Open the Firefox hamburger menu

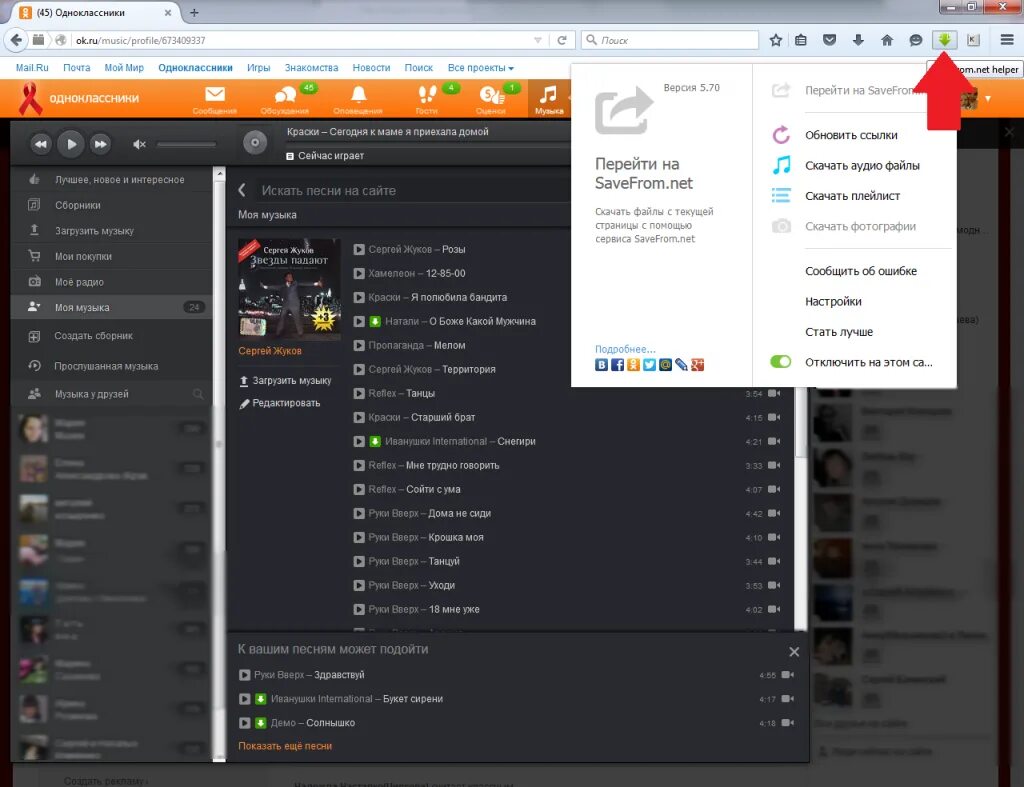tap(1007, 40)
